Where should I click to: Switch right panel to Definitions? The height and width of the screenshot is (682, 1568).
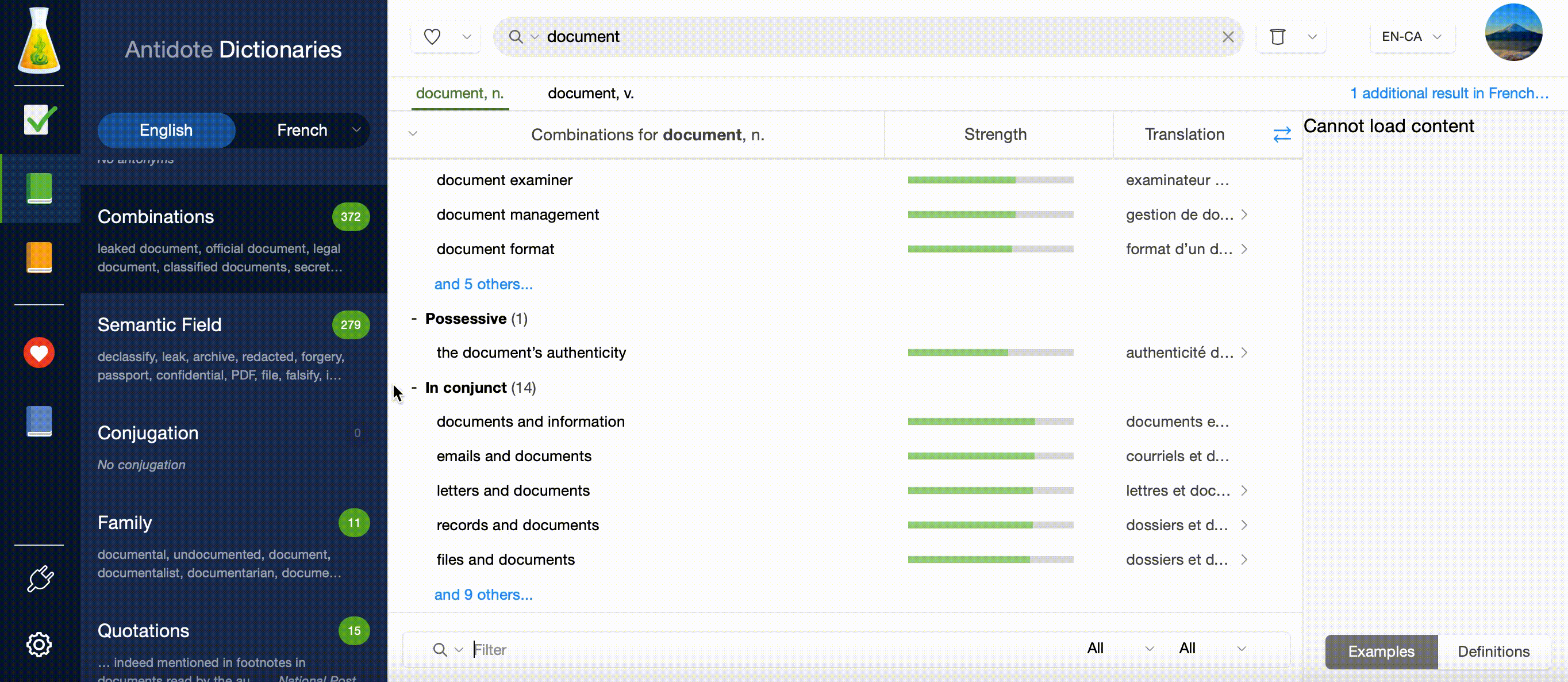point(1493,652)
